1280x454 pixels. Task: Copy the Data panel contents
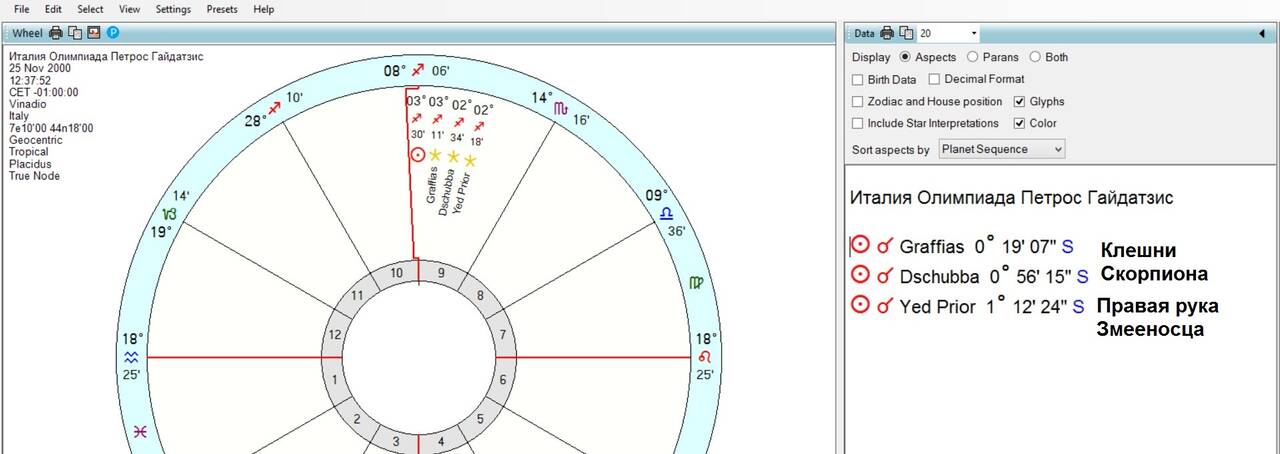tap(906, 33)
